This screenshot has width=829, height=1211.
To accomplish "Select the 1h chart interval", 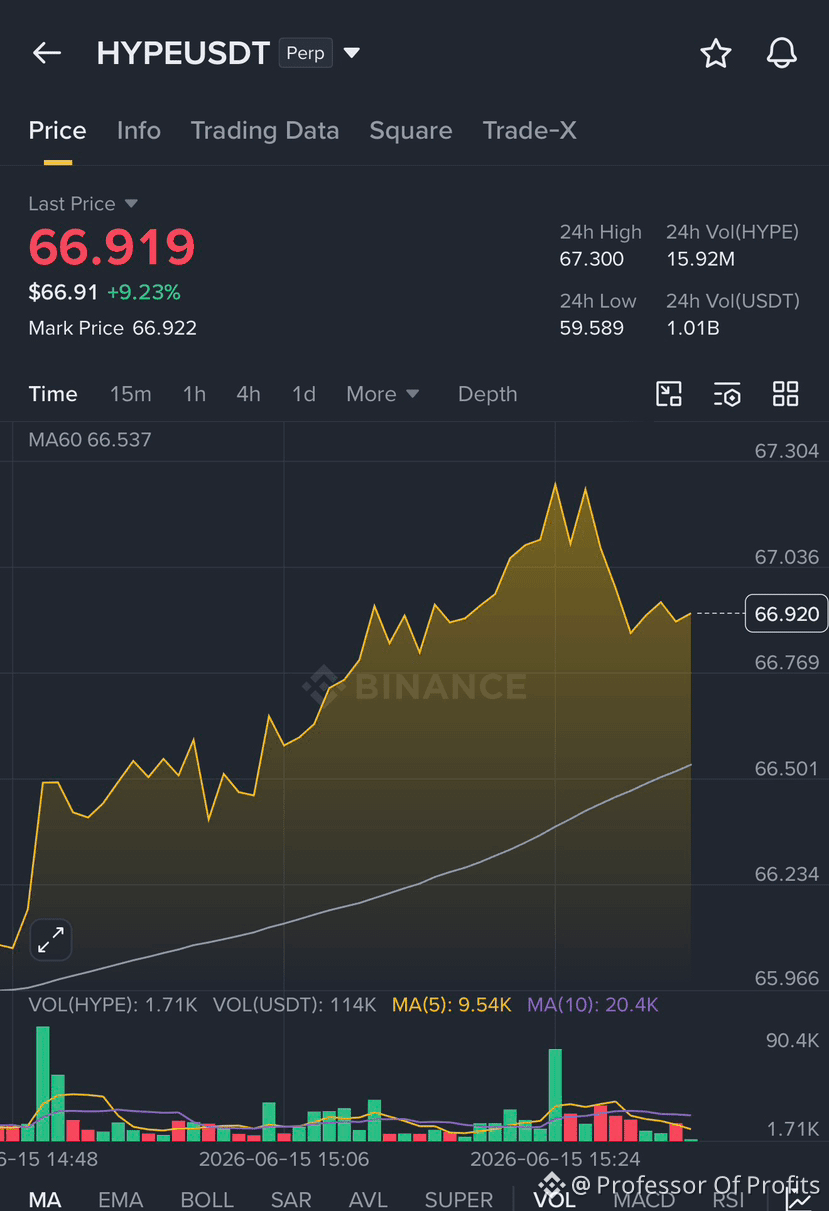I will point(194,394).
